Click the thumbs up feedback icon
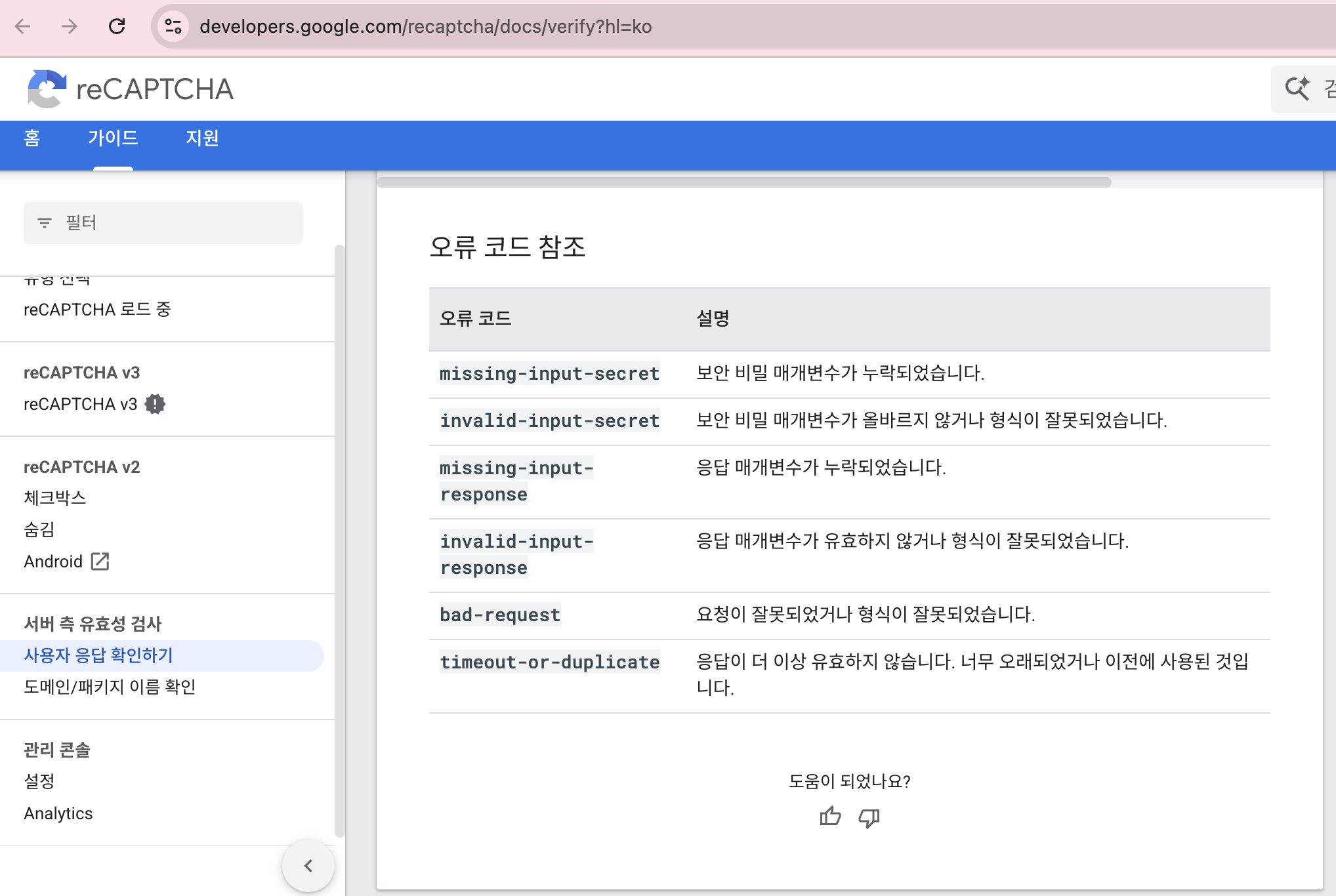Viewport: 1336px width, 896px height. (830, 817)
